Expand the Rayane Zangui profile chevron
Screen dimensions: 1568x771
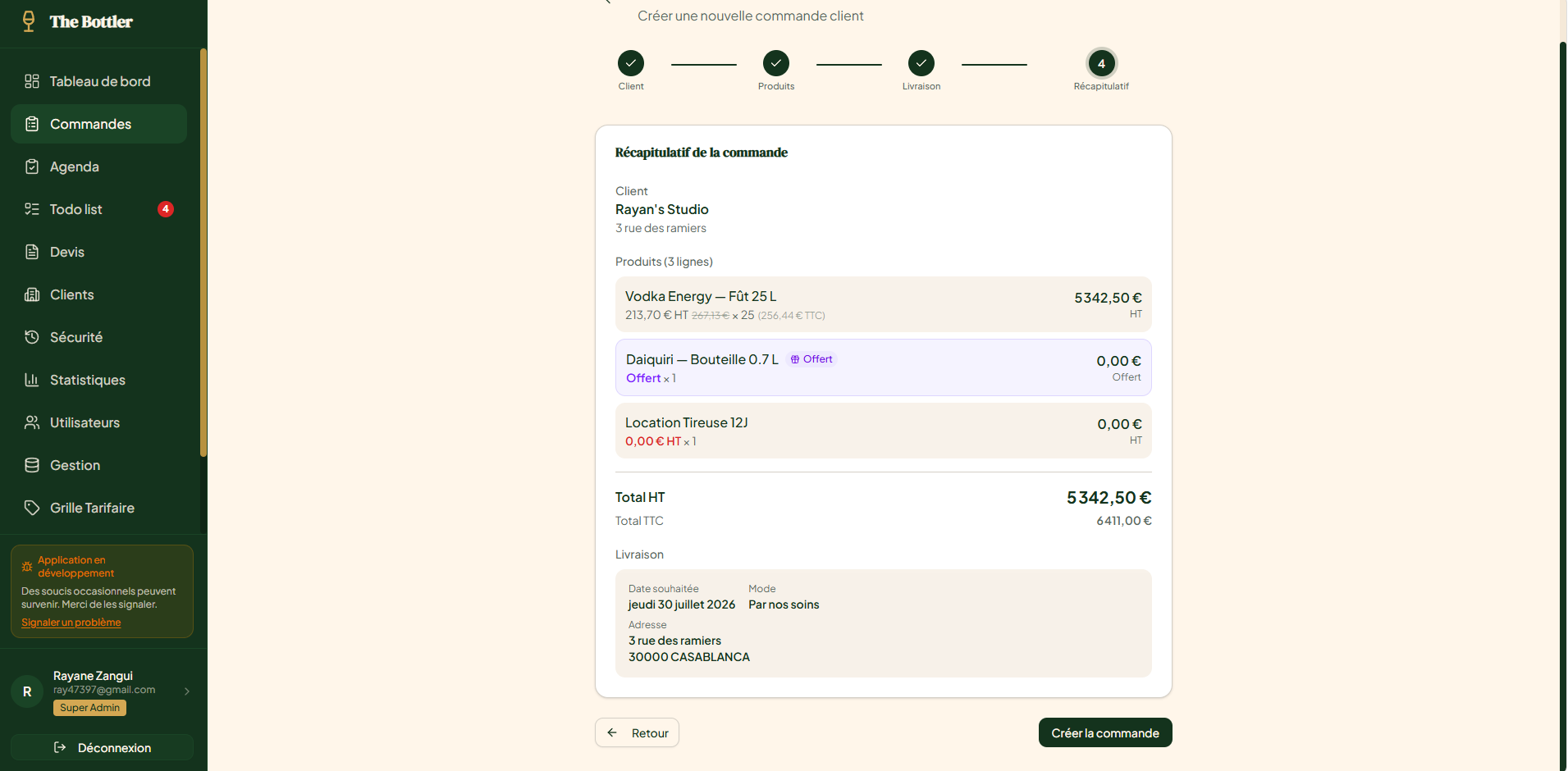click(x=187, y=691)
